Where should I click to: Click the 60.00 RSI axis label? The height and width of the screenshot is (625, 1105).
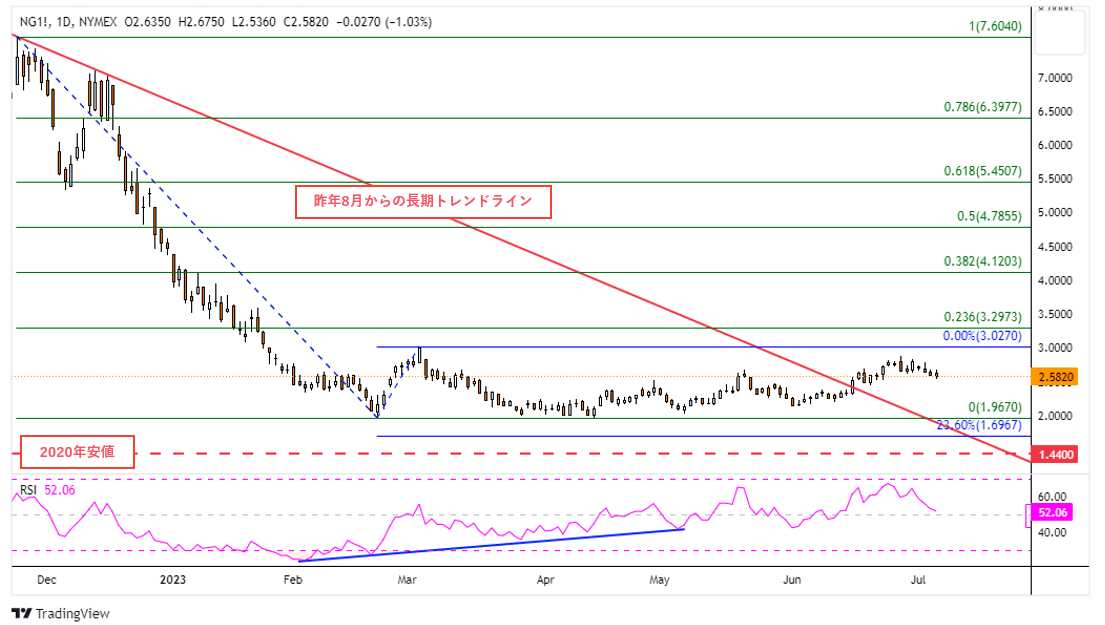pyautogui.click(x=1052, y=497)
